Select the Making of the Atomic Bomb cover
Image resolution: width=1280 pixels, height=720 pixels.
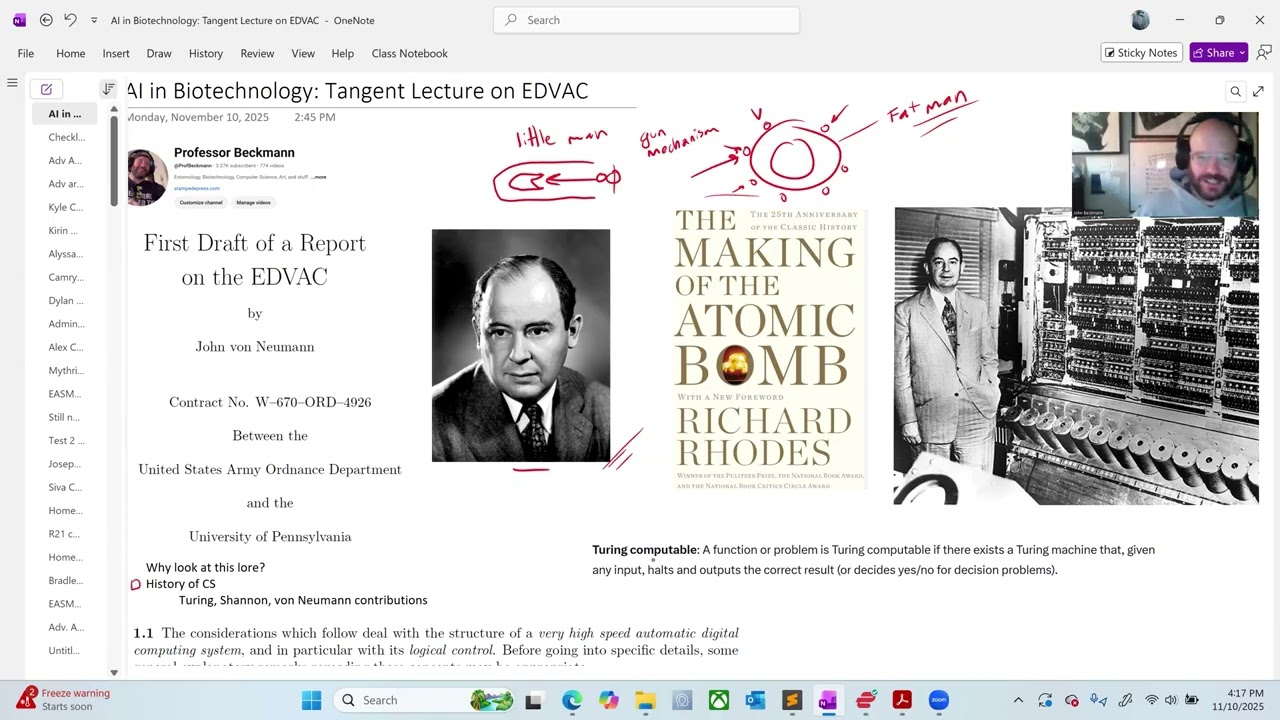(x=770, y=349)
